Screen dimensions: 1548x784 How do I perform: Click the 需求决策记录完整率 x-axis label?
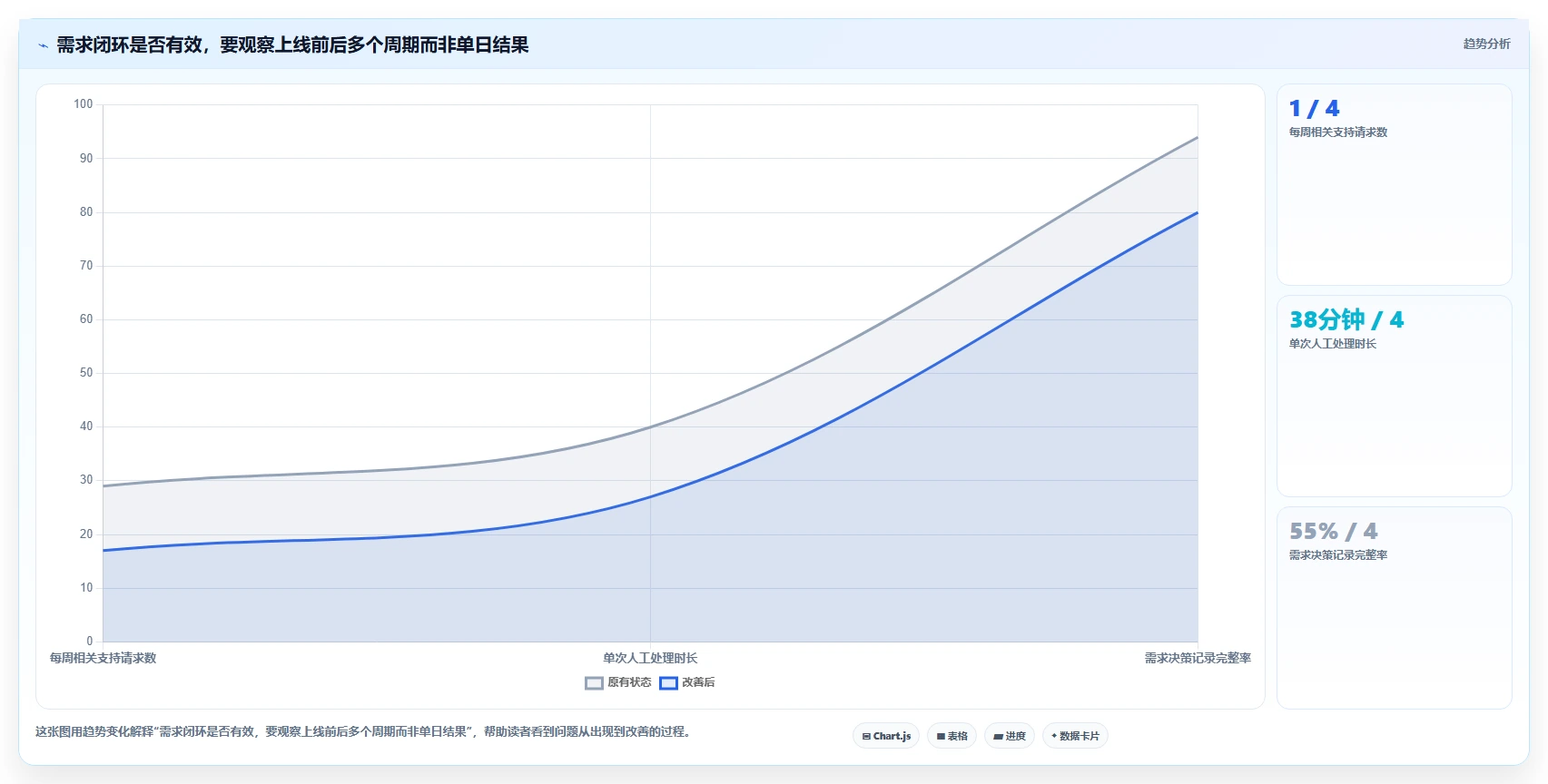pos(1198,658)
